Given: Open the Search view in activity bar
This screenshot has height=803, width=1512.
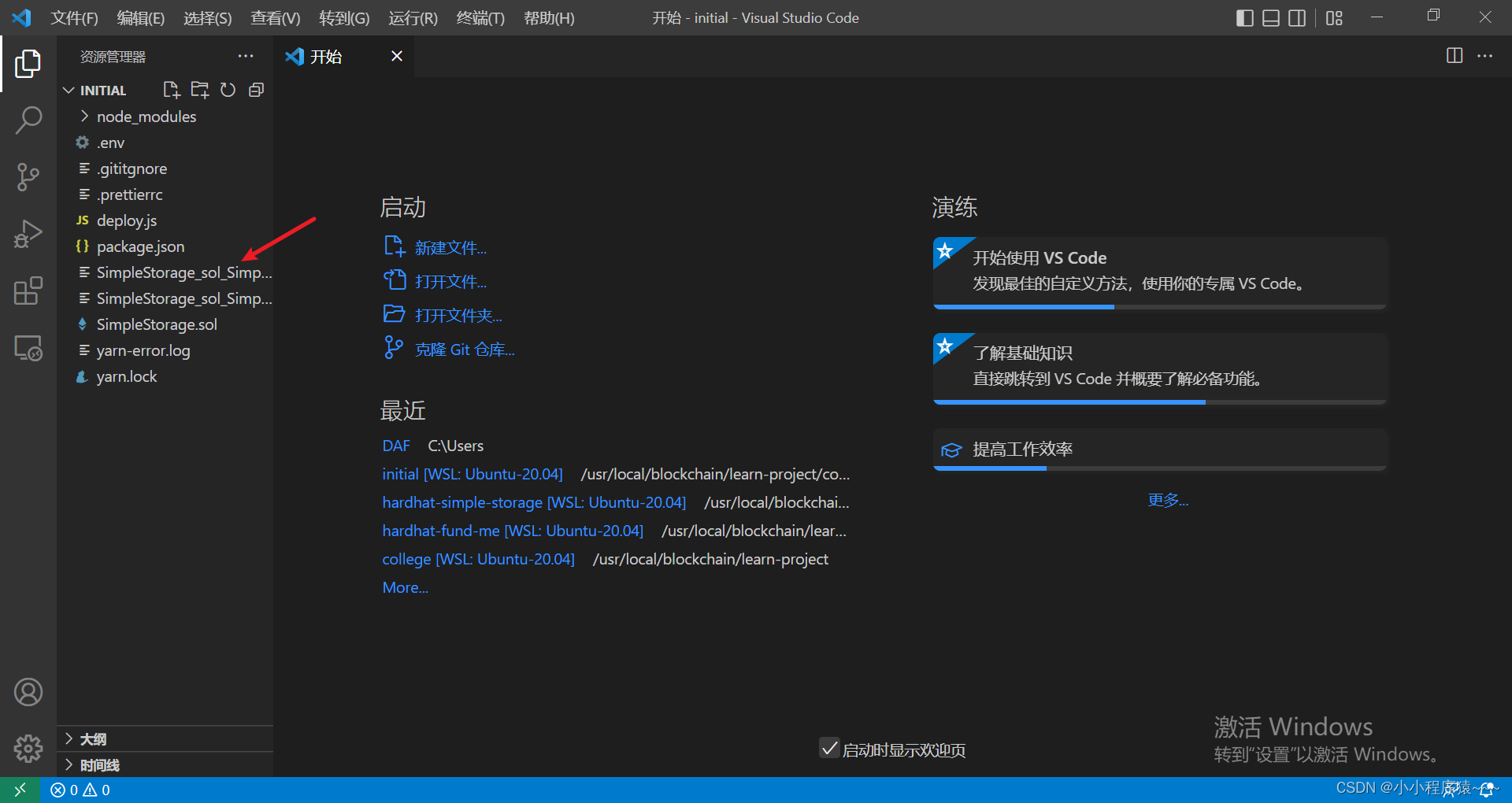Looking at the screenshot, I should [28, 120].
